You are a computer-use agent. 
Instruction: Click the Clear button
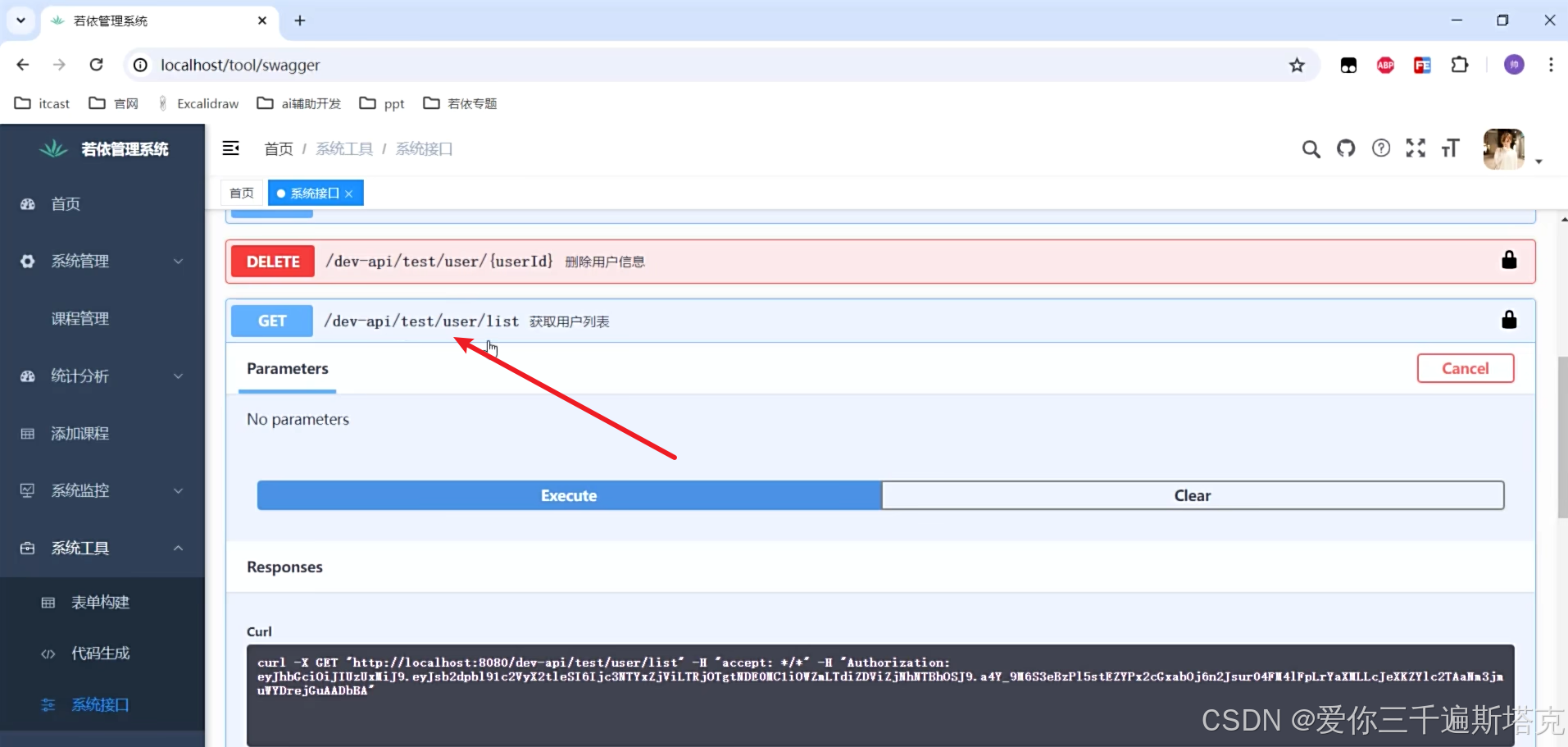coord(1192,495)
